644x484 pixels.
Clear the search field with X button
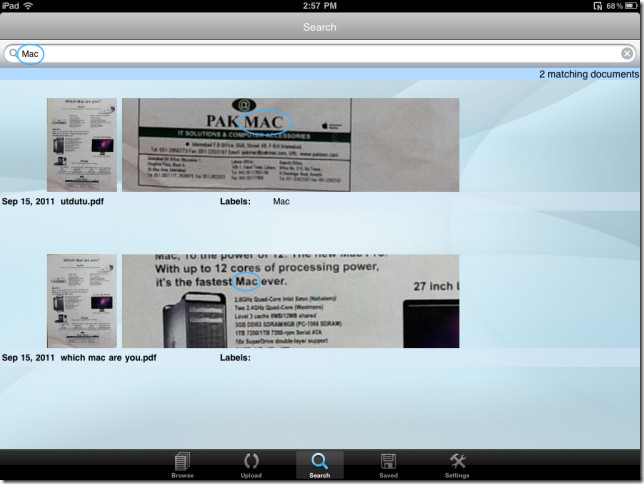(x=627, y=53)
